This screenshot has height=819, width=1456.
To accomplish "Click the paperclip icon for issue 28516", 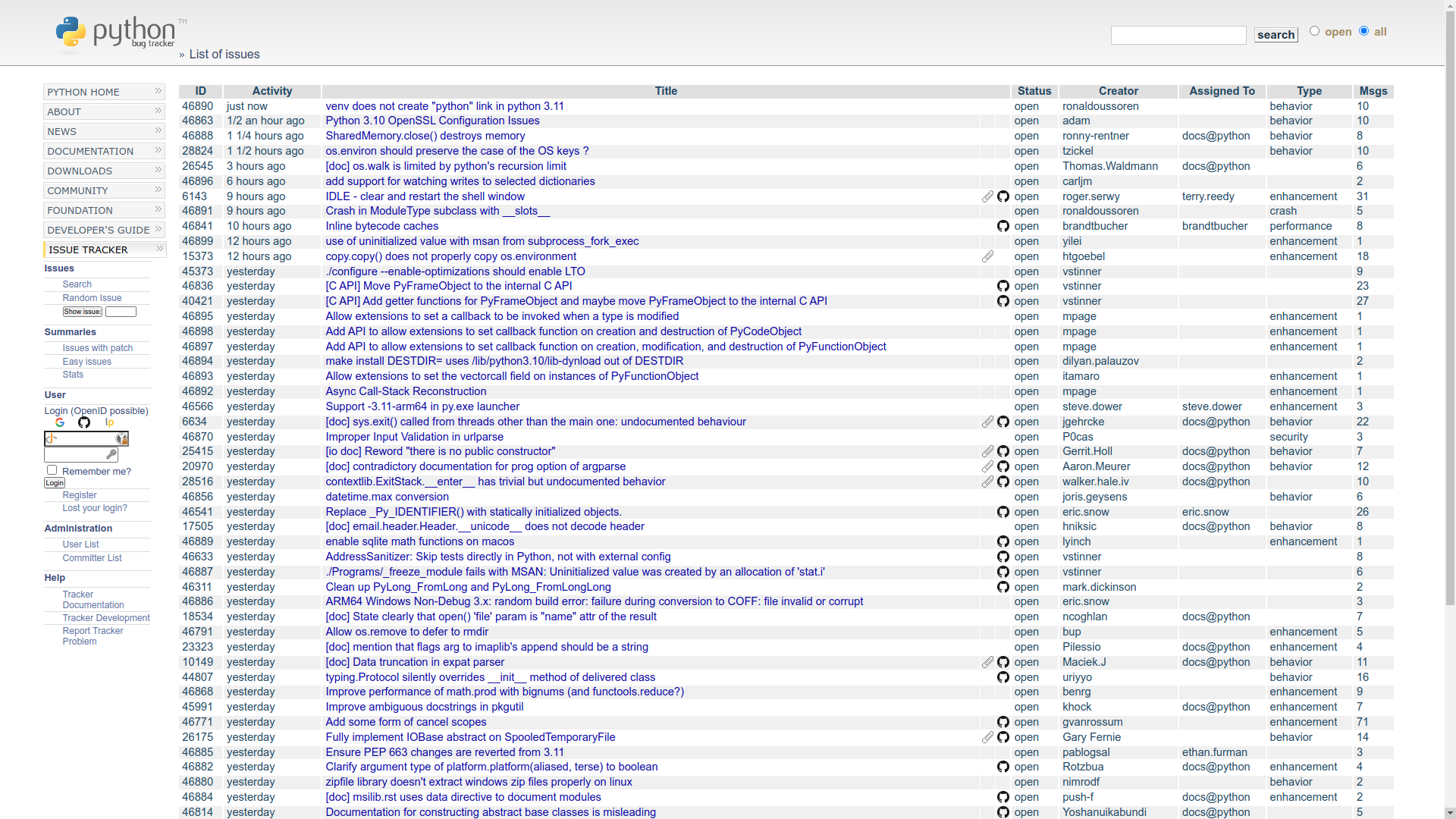I will [987, 482].
